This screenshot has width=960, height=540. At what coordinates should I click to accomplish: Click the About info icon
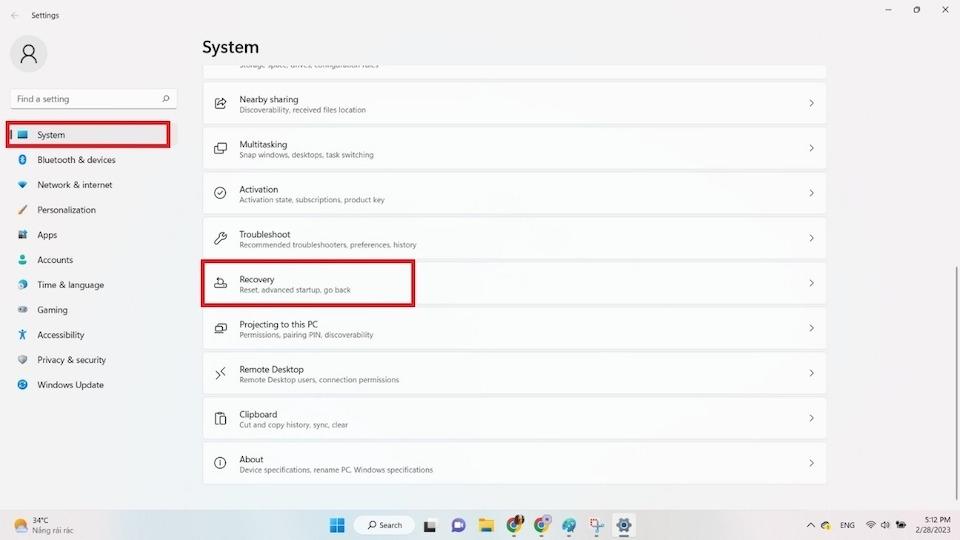click(220, 464)
